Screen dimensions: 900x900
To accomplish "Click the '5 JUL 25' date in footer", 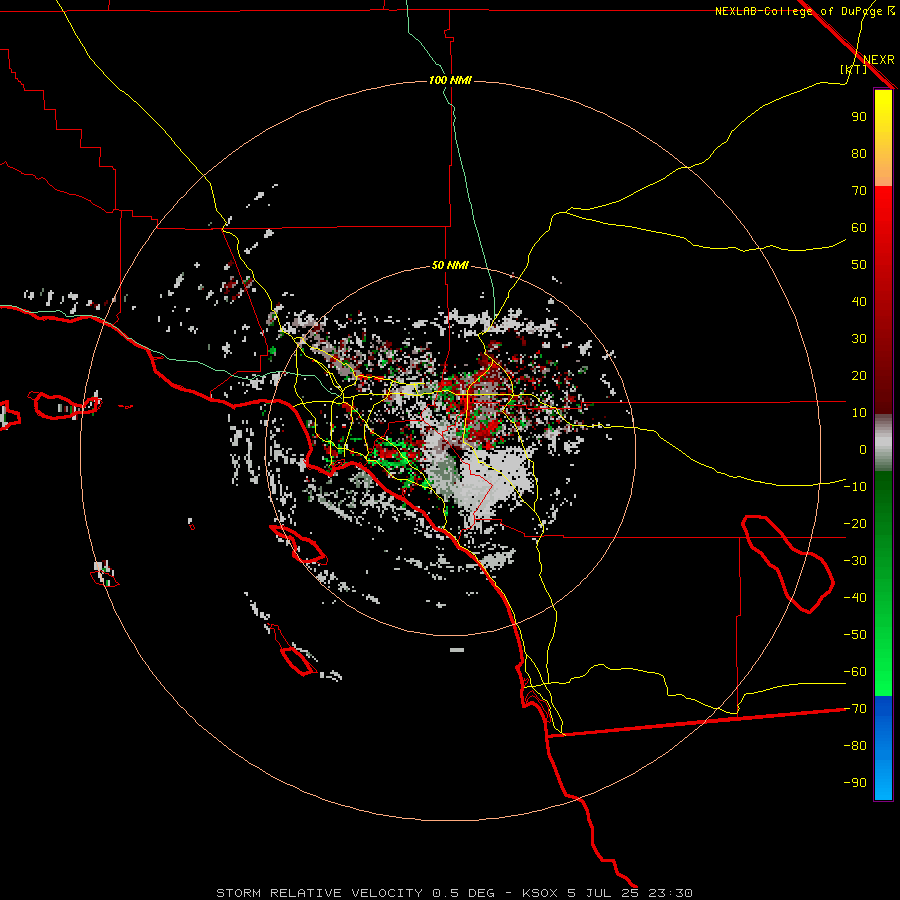I will (602, 893).
